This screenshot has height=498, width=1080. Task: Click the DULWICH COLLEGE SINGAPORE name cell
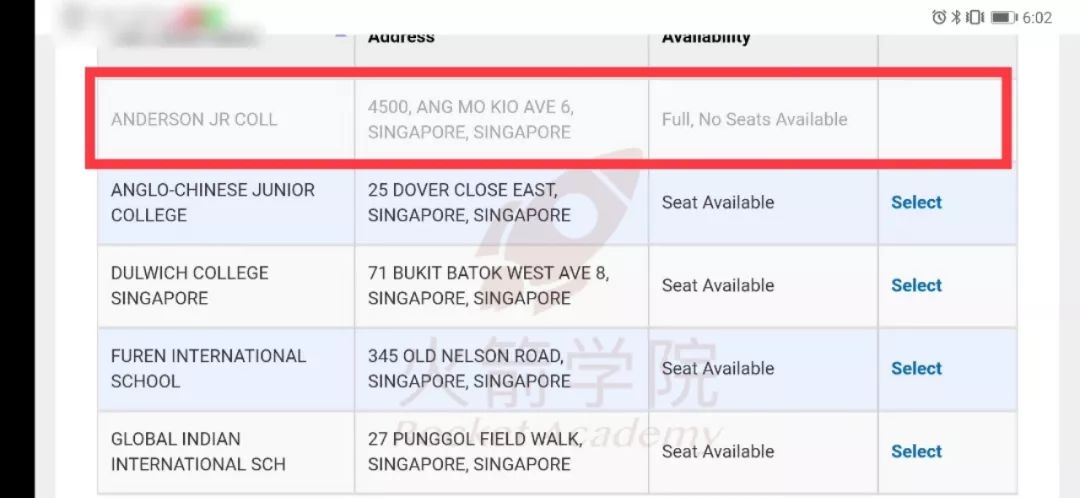(189, 285)
